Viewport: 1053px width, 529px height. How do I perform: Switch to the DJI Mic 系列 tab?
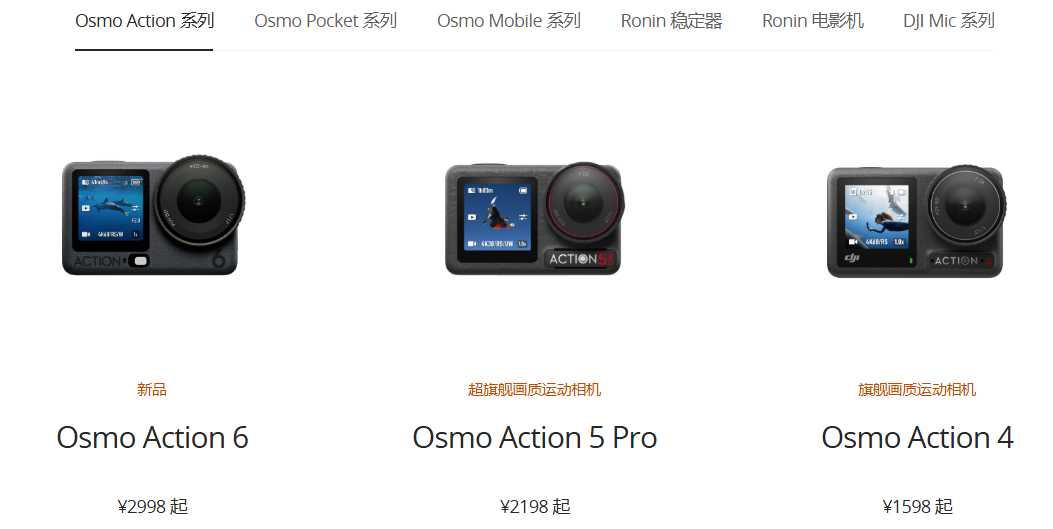coord(948,21)
